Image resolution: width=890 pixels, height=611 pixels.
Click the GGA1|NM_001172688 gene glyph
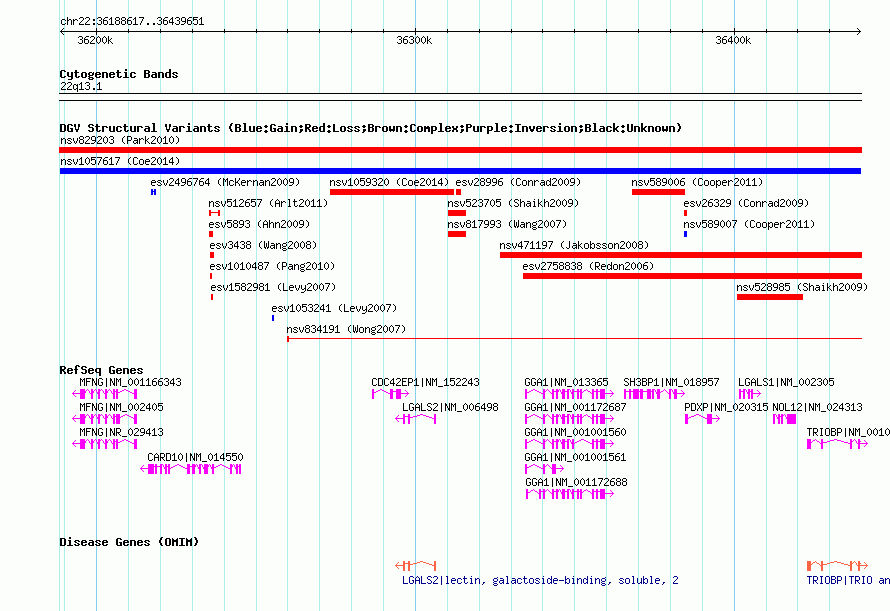(569, 494)
